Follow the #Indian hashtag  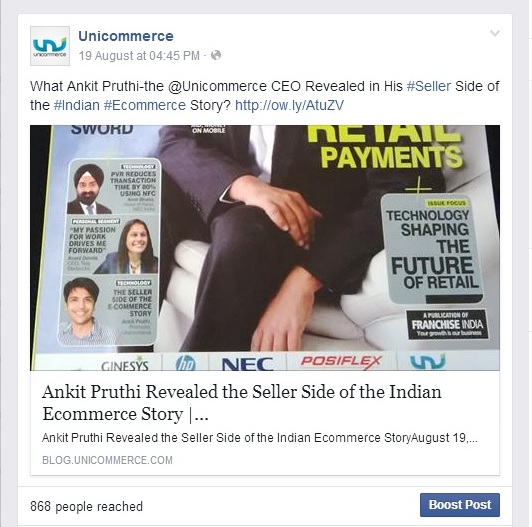tap(77, 105)
